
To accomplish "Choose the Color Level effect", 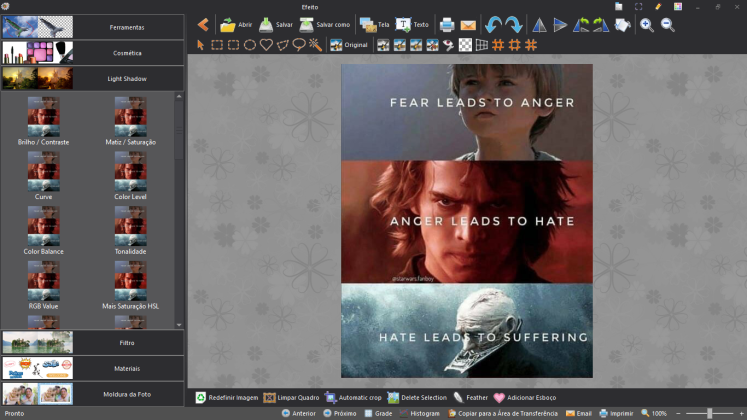I will [131, 176].
